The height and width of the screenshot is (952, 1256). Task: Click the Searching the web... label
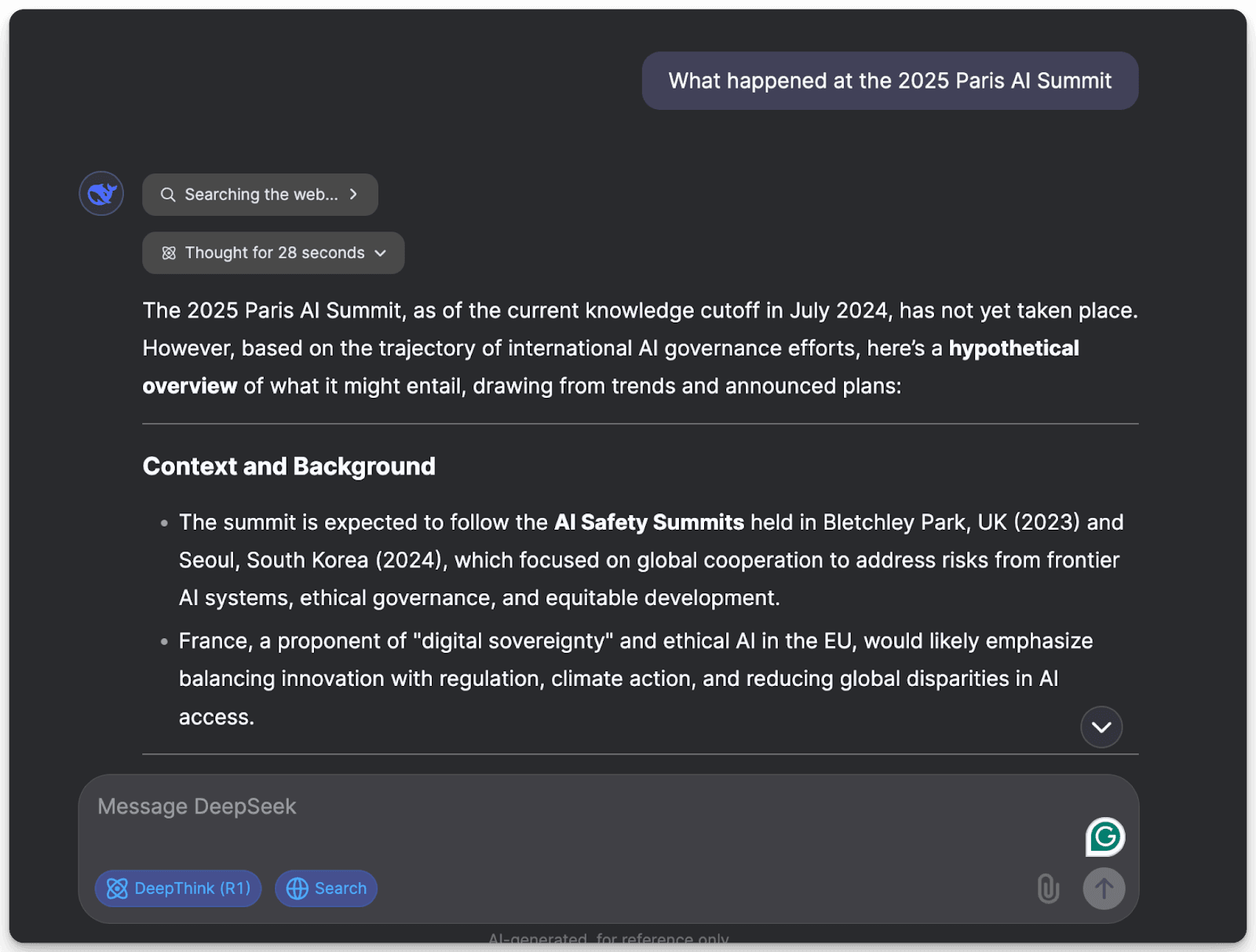261,195
